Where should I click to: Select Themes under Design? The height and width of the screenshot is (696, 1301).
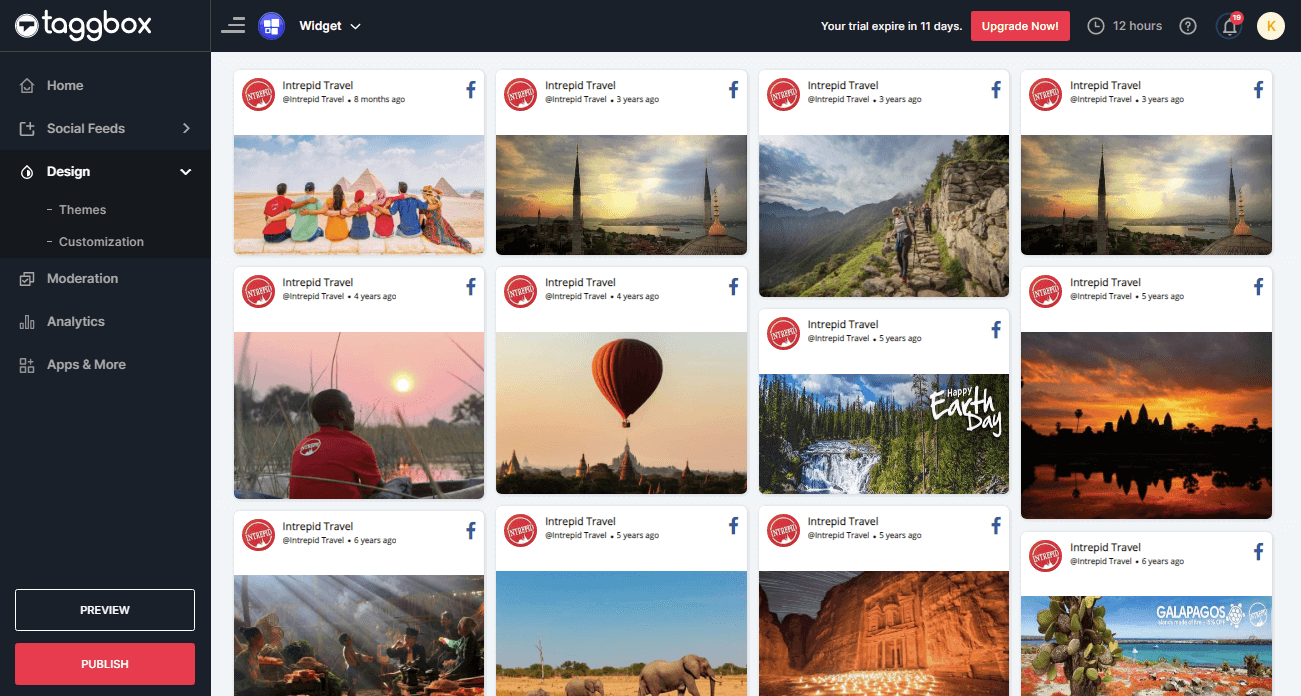coord(82,210)
